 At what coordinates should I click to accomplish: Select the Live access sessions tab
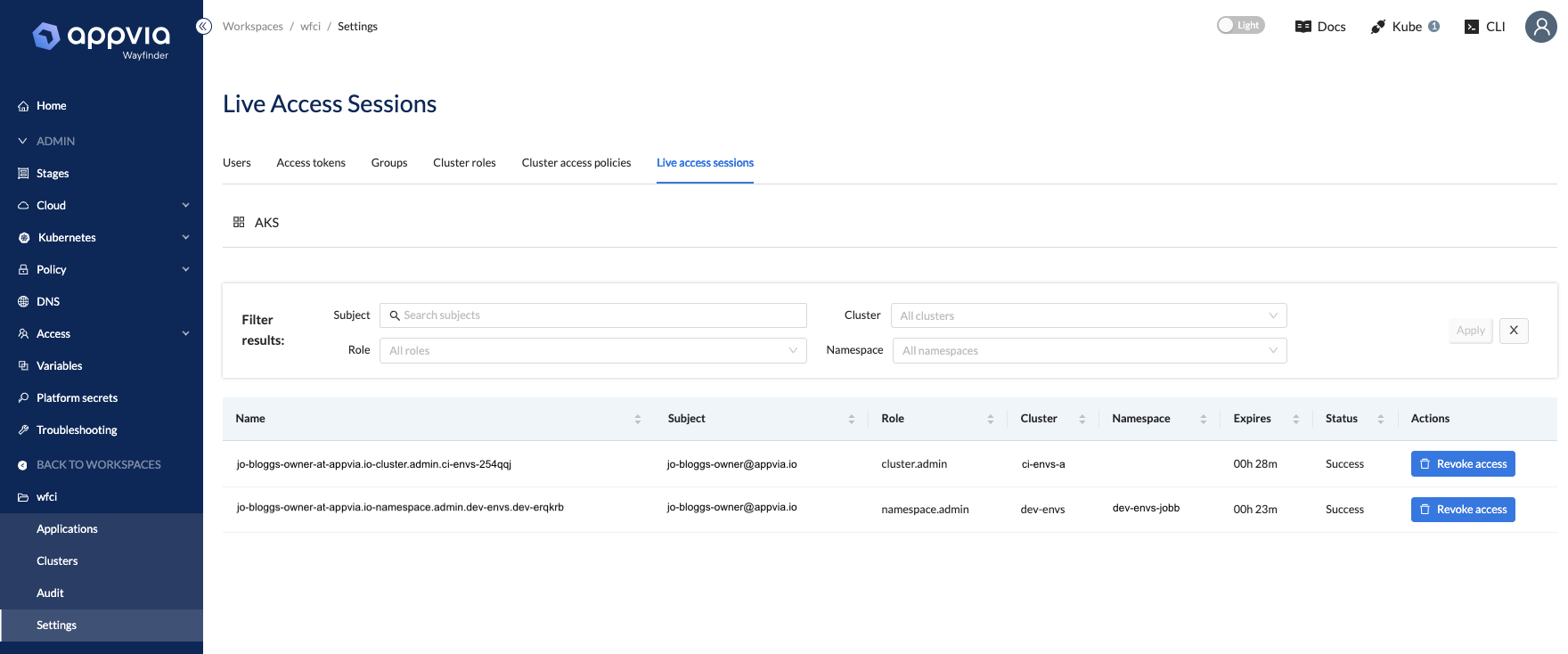point(705,163)
